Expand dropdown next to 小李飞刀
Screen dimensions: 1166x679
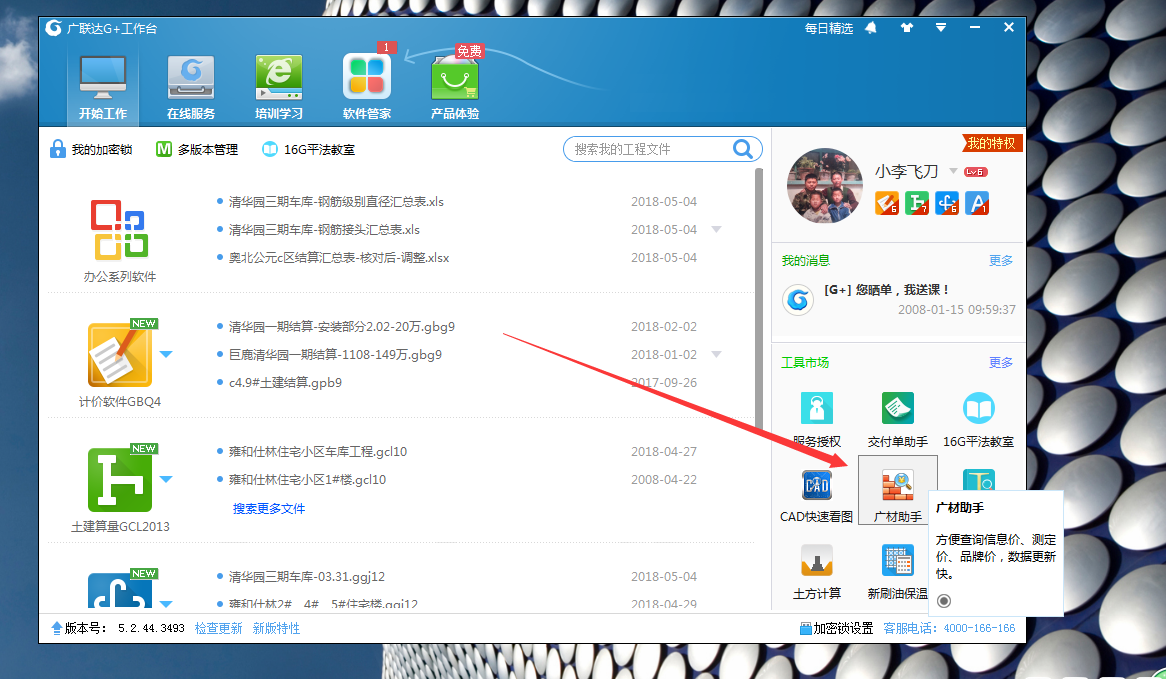pos(953,171)
